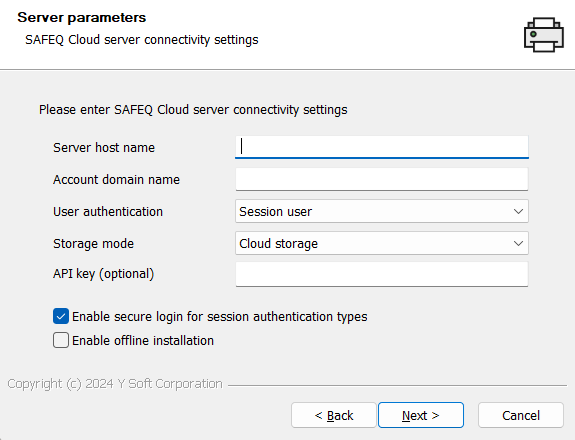Tick the Enable offline installation checkbox
575x440 pixels.
coord(61,340)
